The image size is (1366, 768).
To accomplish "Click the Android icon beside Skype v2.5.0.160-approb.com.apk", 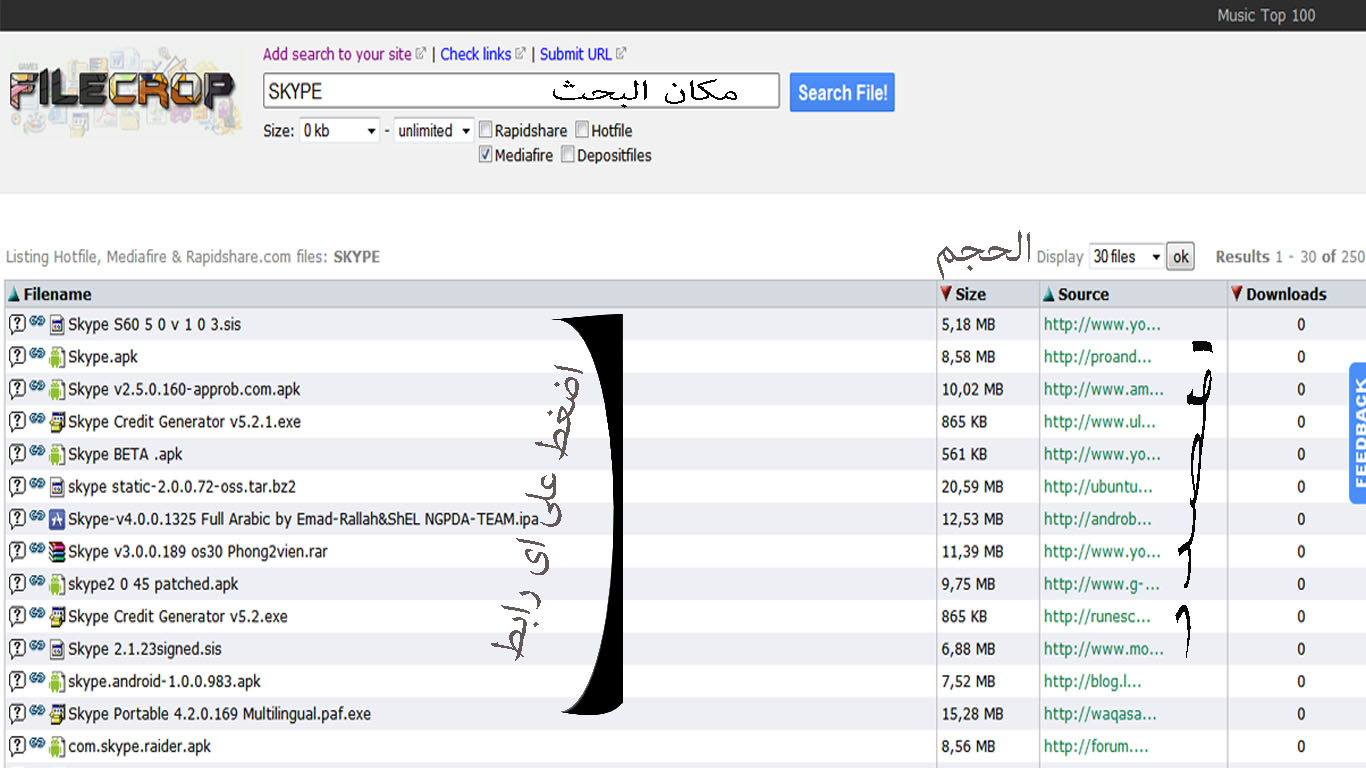I will click(x=57, y=389).
